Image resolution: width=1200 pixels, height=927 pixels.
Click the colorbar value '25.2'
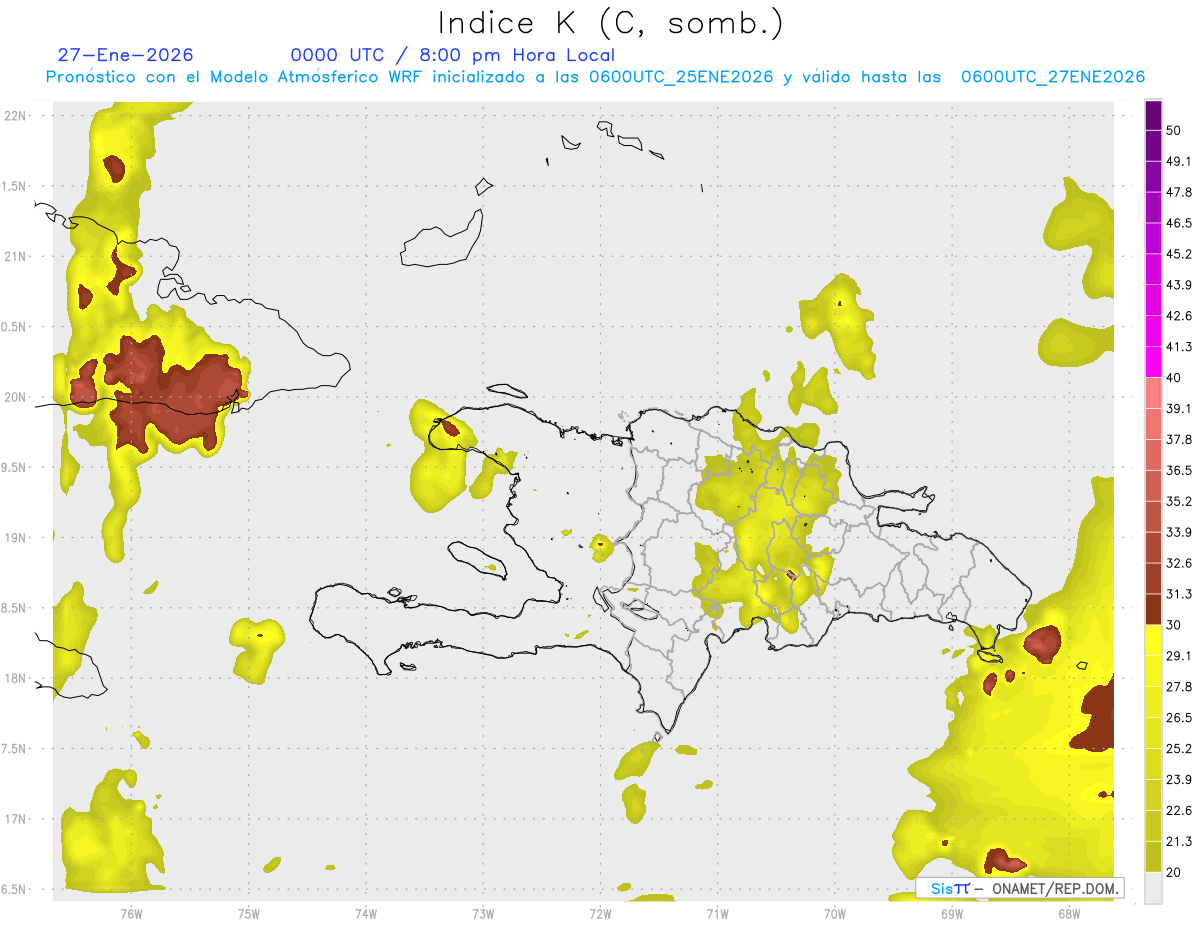click(x=1179, y=748)
